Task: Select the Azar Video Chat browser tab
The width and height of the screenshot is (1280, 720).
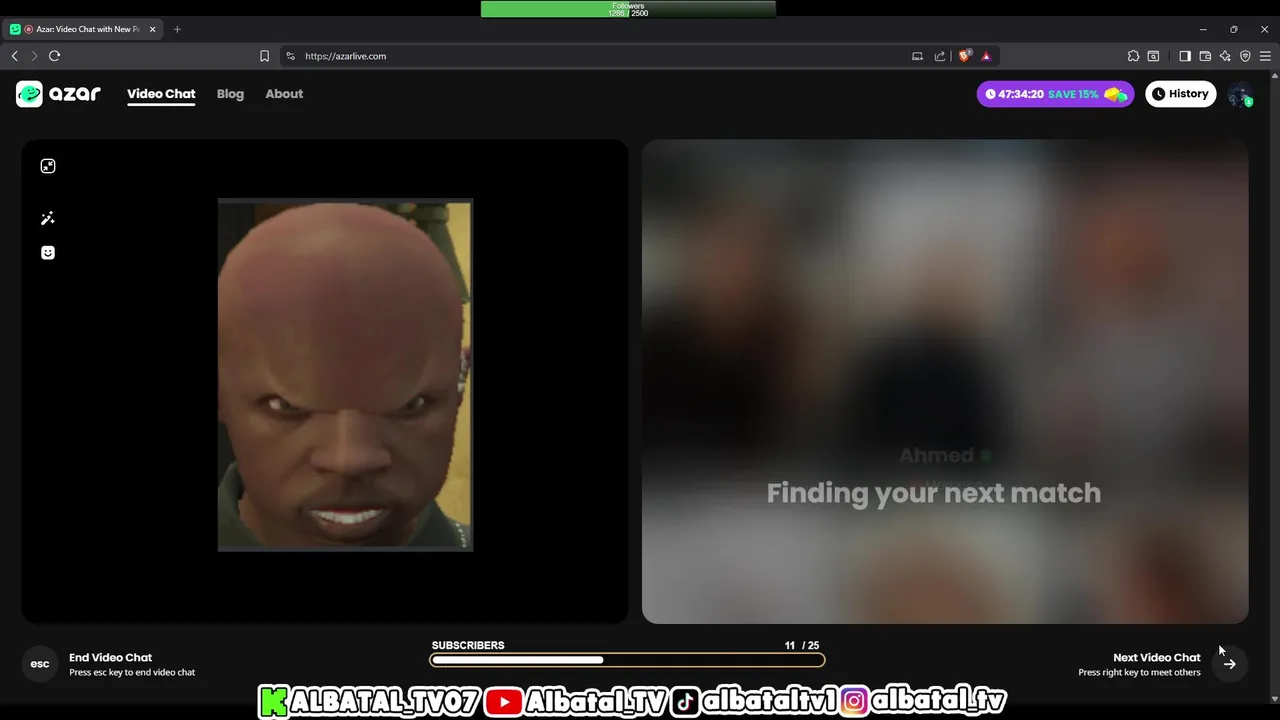Action: pyautogui.click(x=84, y=29)
